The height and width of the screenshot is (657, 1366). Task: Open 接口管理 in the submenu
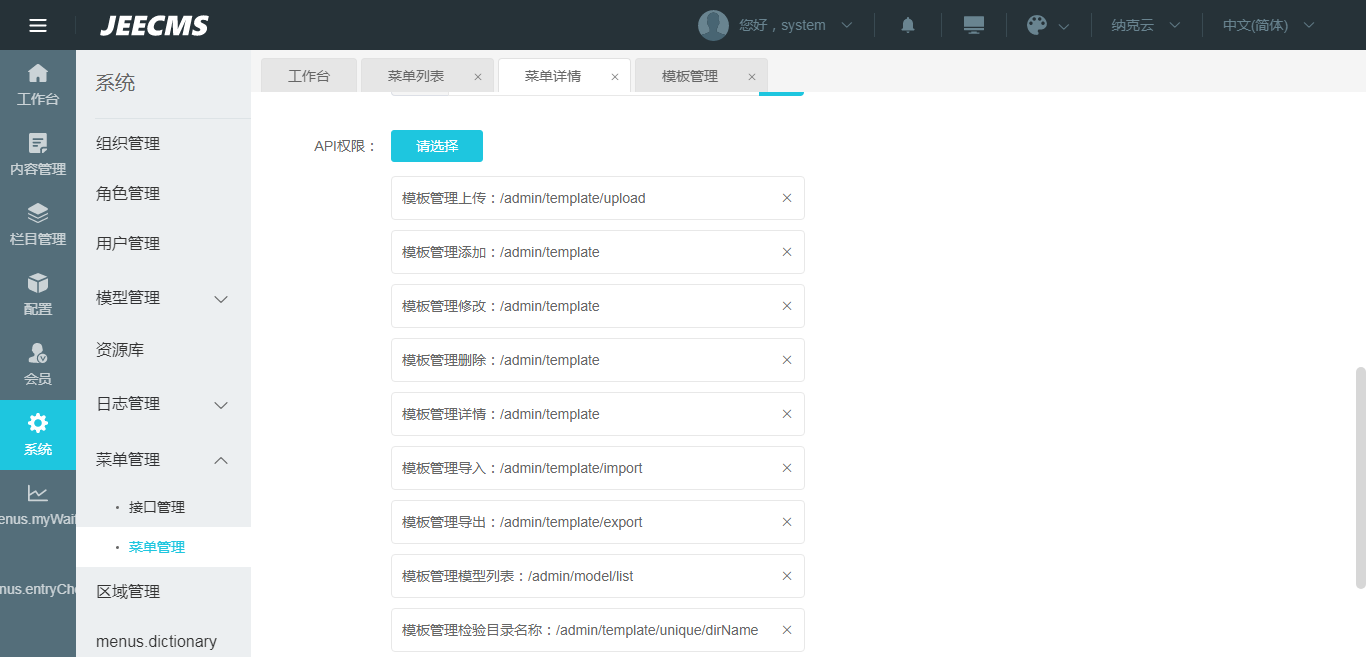(x=157, y=507)
